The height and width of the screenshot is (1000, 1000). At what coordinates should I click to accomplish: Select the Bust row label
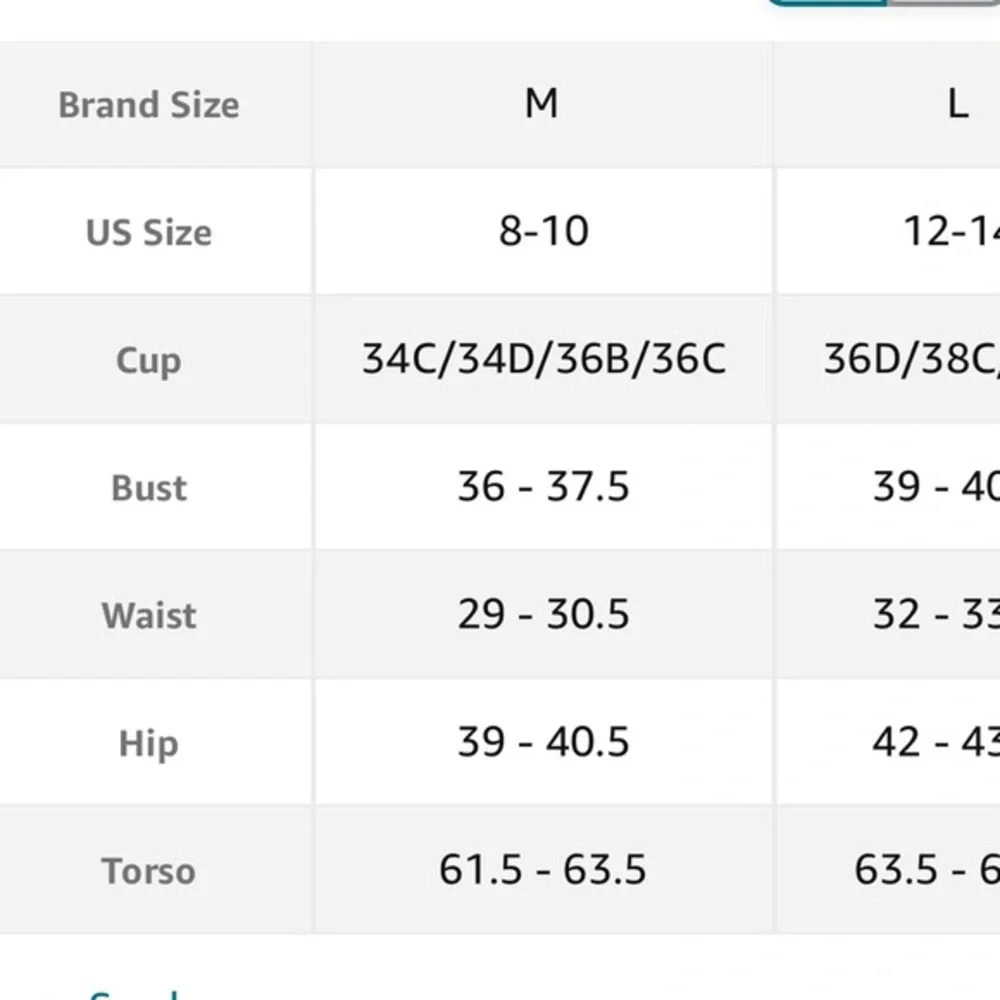point(149,488)
